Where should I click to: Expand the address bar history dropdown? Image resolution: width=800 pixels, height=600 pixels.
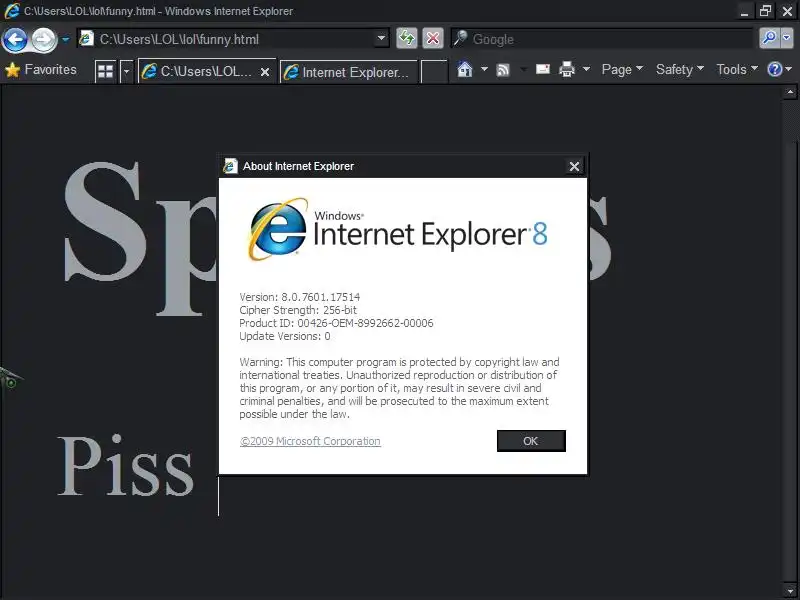coord(381,38)
